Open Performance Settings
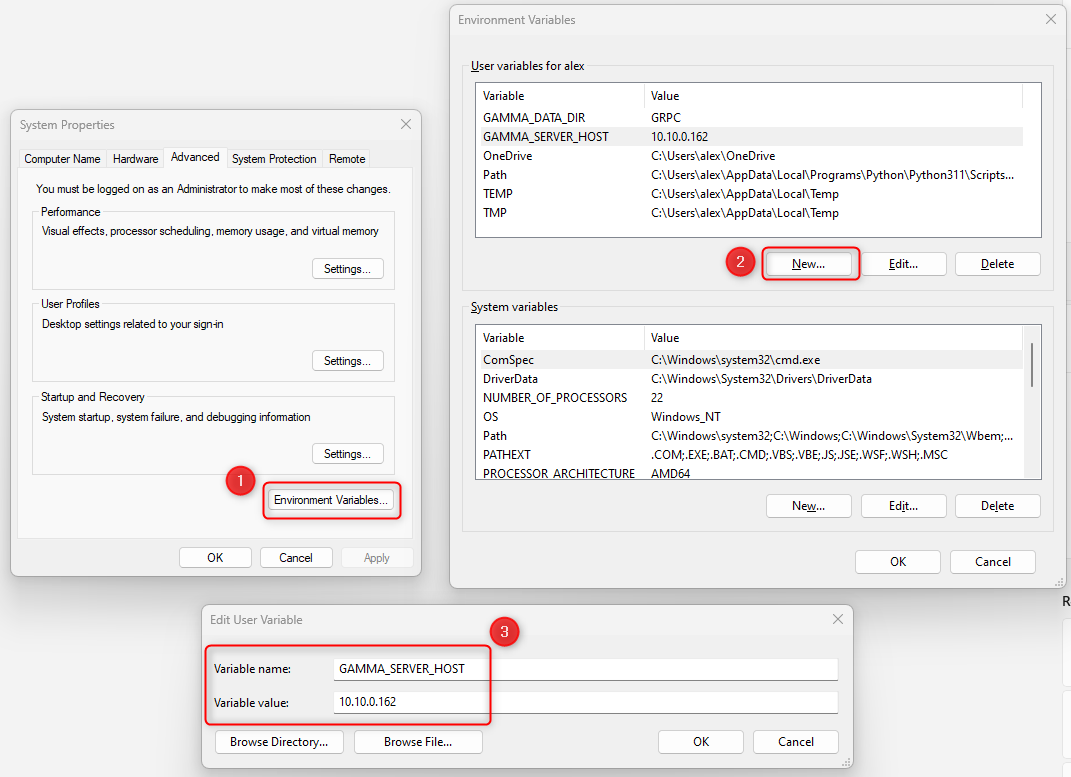Viewport: 1071px width, 777px height. click(x=347, y=269)
